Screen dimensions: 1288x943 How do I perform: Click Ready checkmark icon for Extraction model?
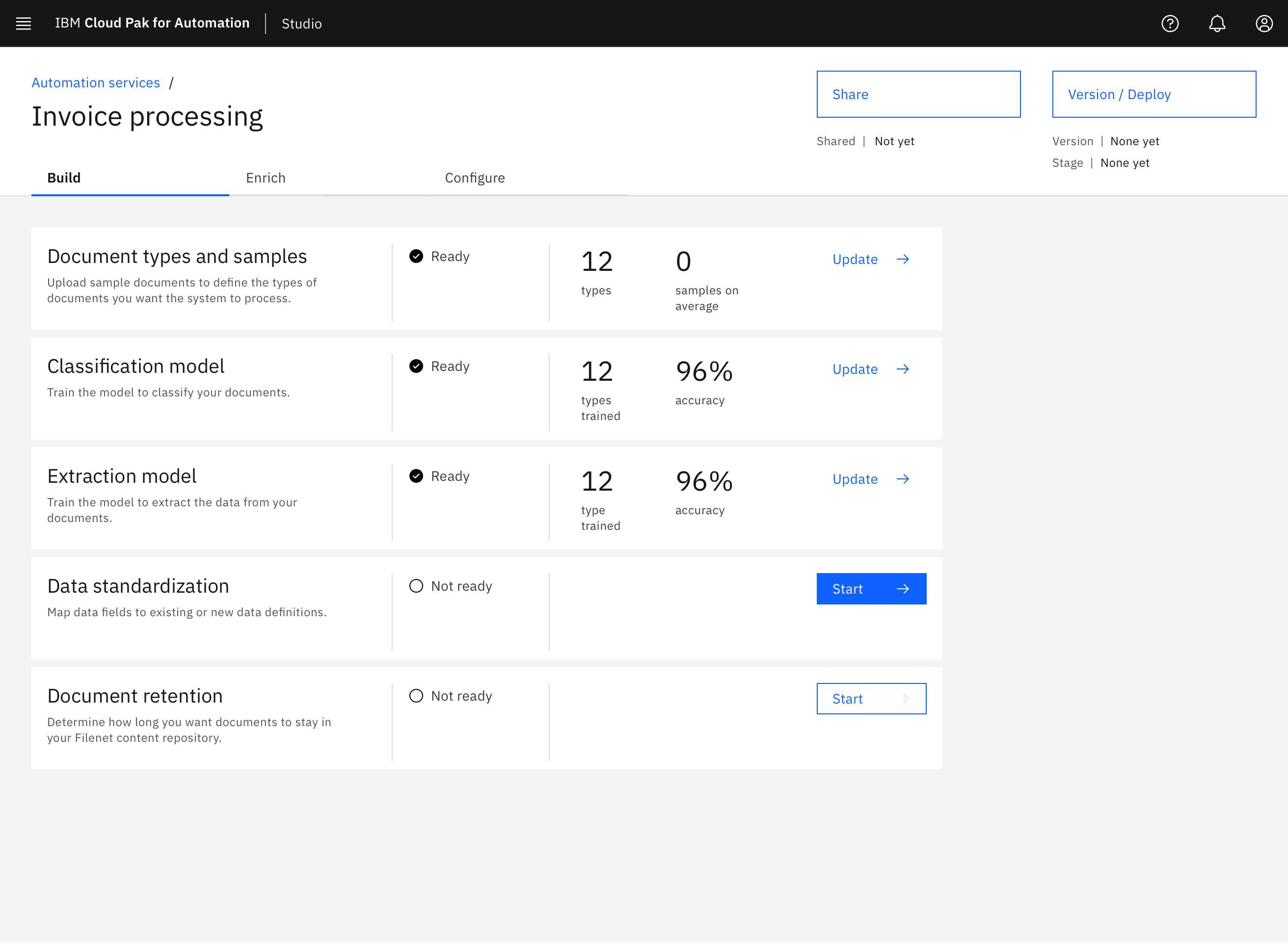click(416, 476)
